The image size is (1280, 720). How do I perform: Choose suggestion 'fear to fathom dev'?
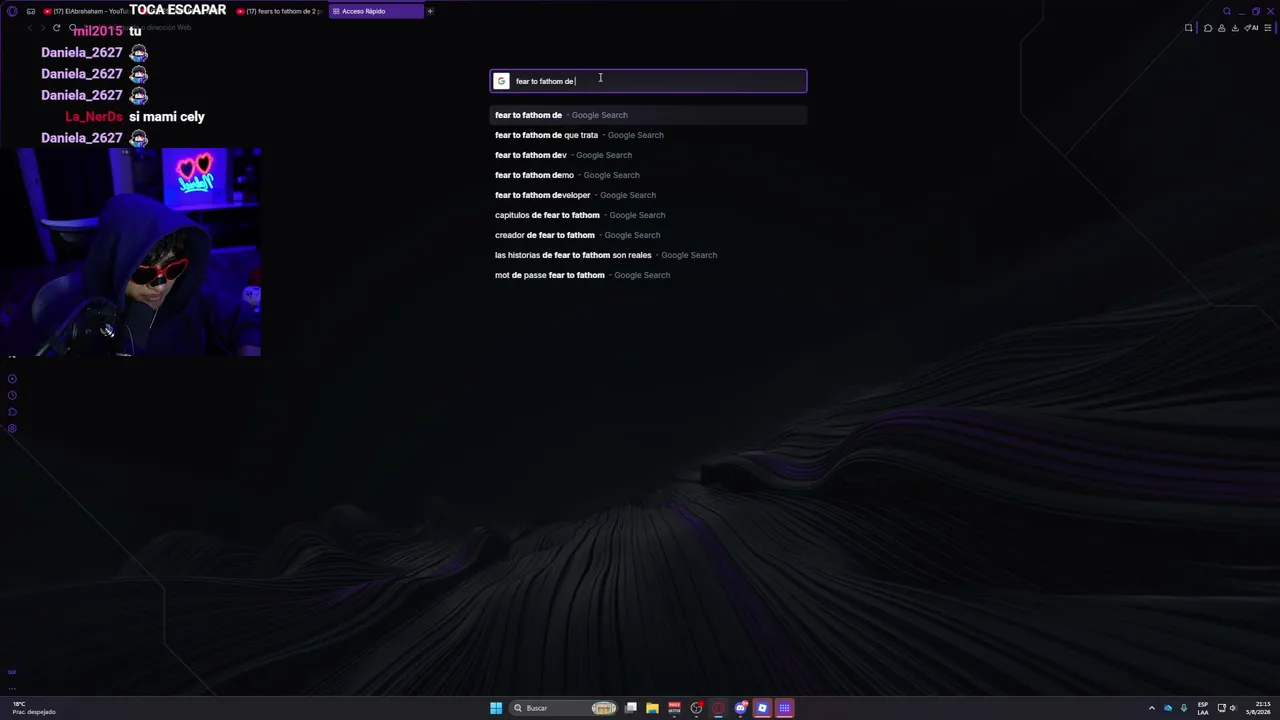tap(648, 155)
